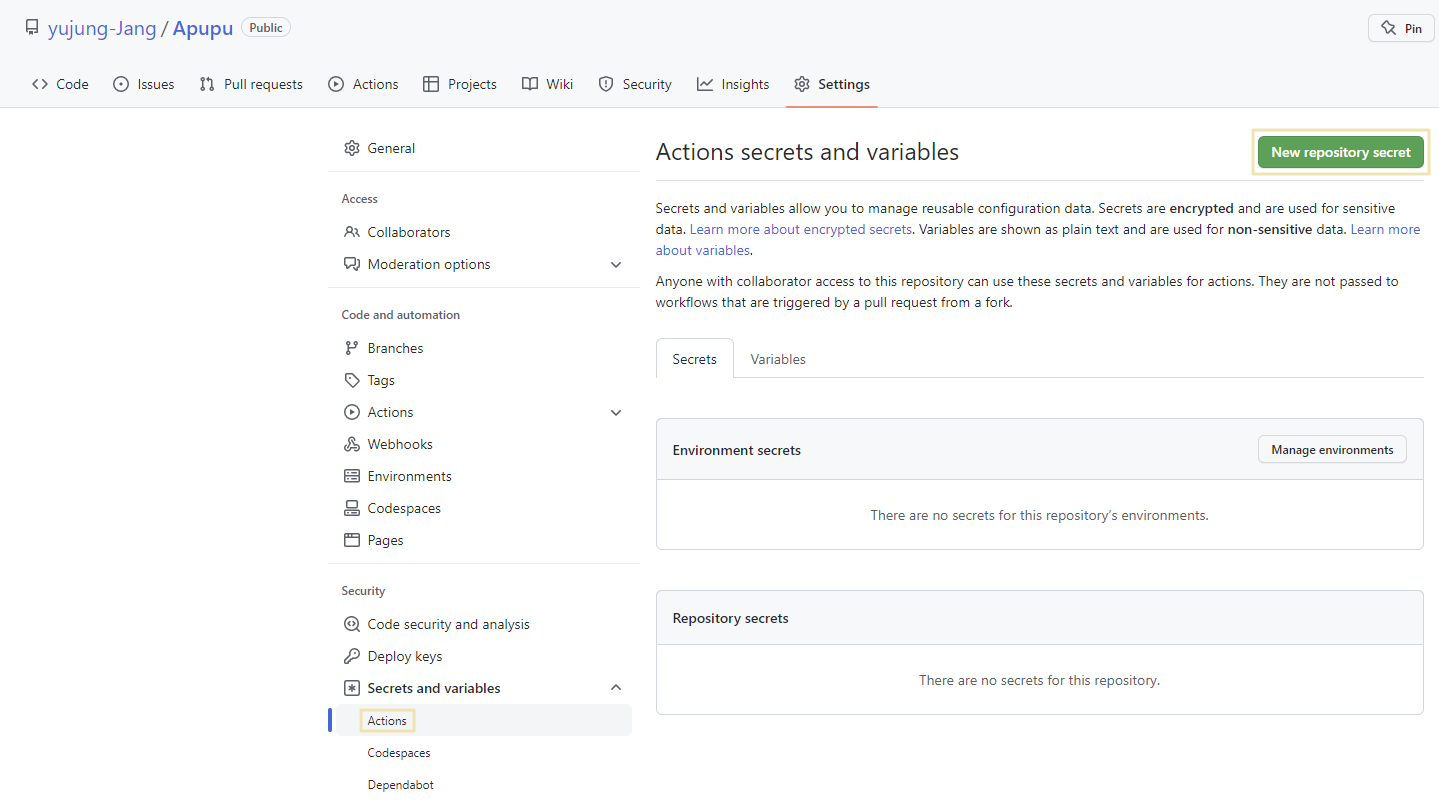The image size is (1439, 806).
Task: Click the General settings gear icon
Action: (352, 148)
